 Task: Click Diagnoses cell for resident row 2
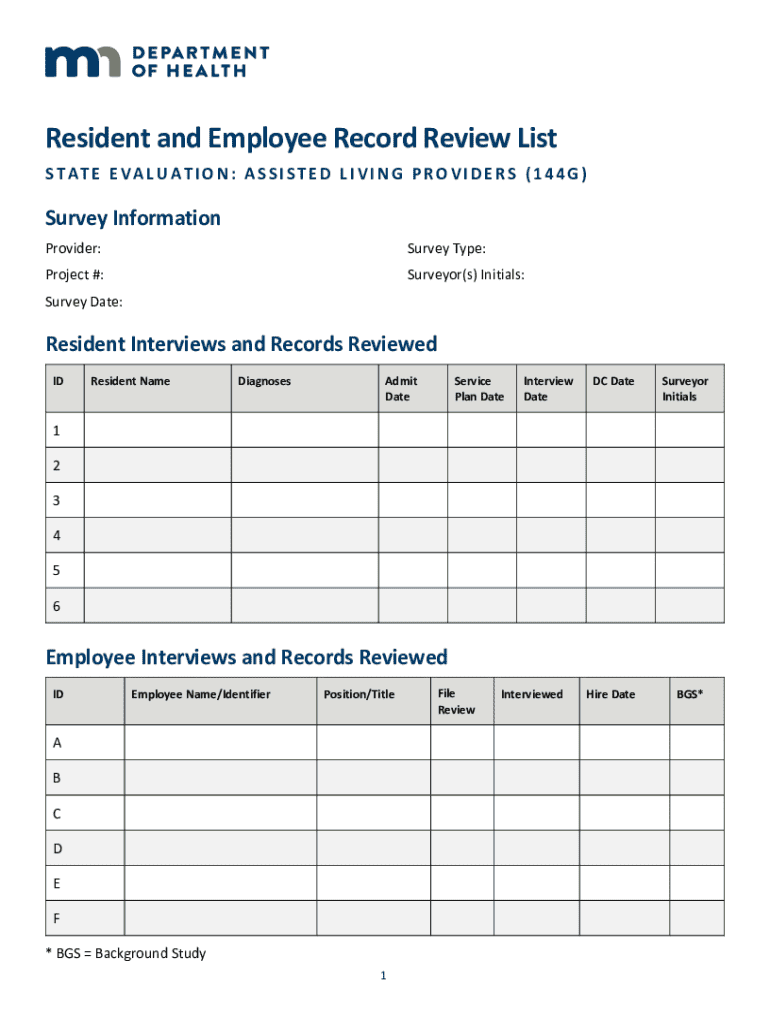point(304,465)
